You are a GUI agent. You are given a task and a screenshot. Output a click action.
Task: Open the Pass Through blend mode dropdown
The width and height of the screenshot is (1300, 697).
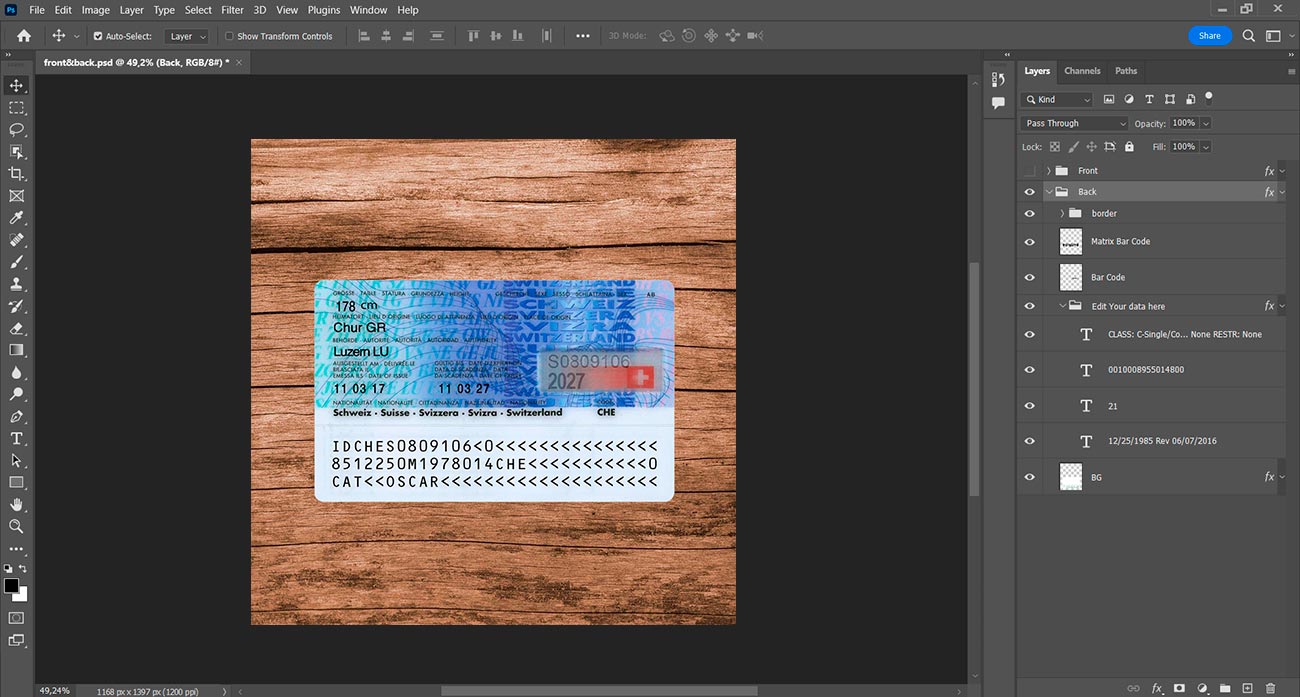(x=1074, y=123)
